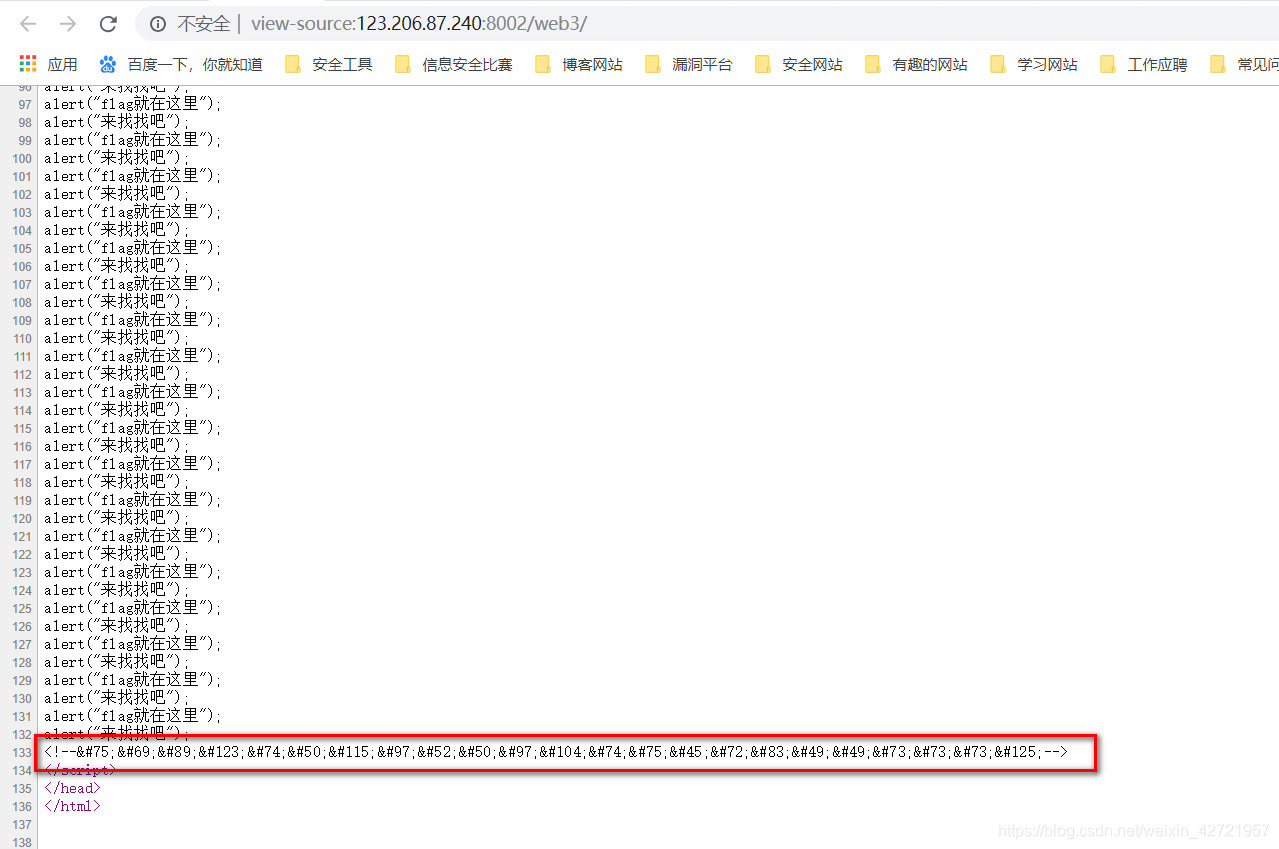Click the alert text on line 97
1279x849 pixels.
(133, 104)
